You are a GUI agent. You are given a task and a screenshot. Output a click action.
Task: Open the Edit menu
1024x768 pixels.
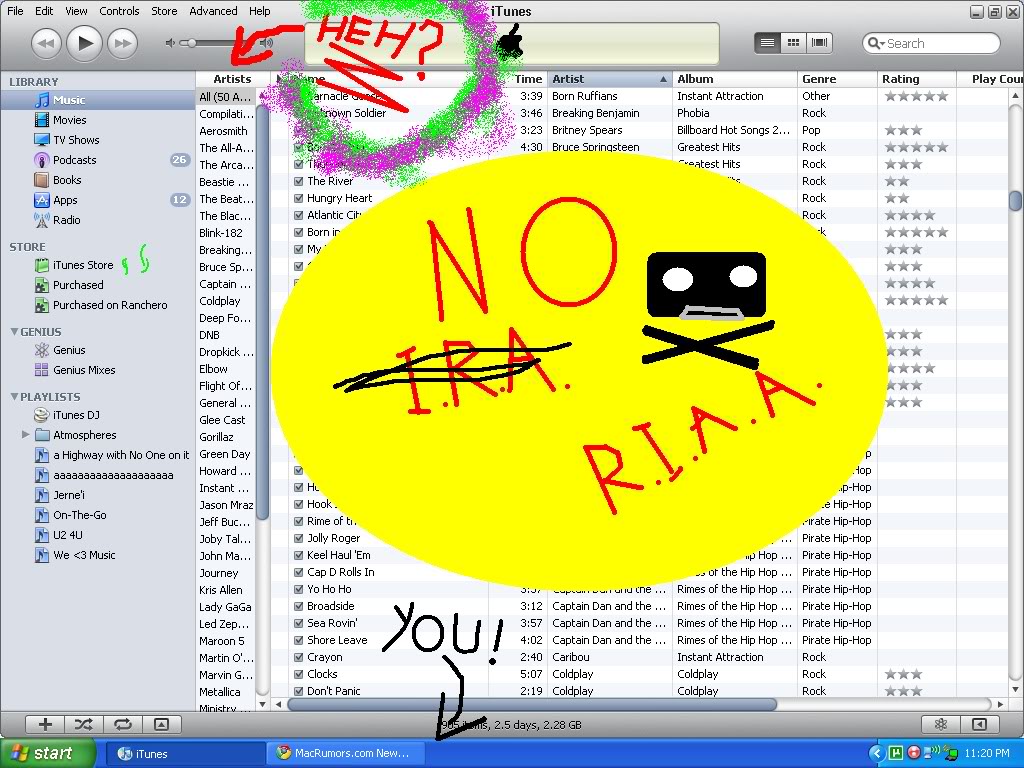coord(44,11)
